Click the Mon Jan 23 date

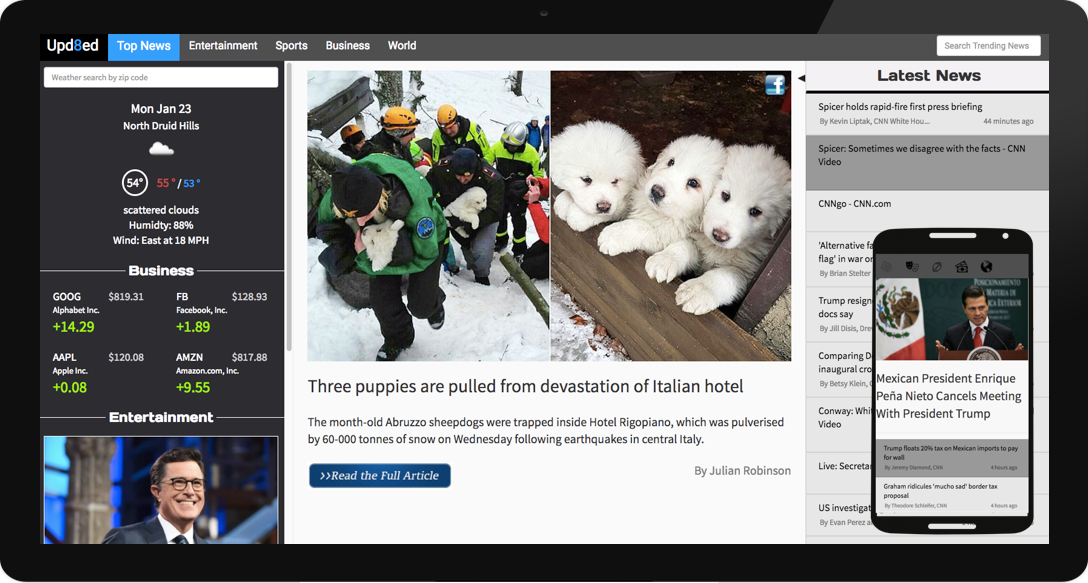coord(161,109)
